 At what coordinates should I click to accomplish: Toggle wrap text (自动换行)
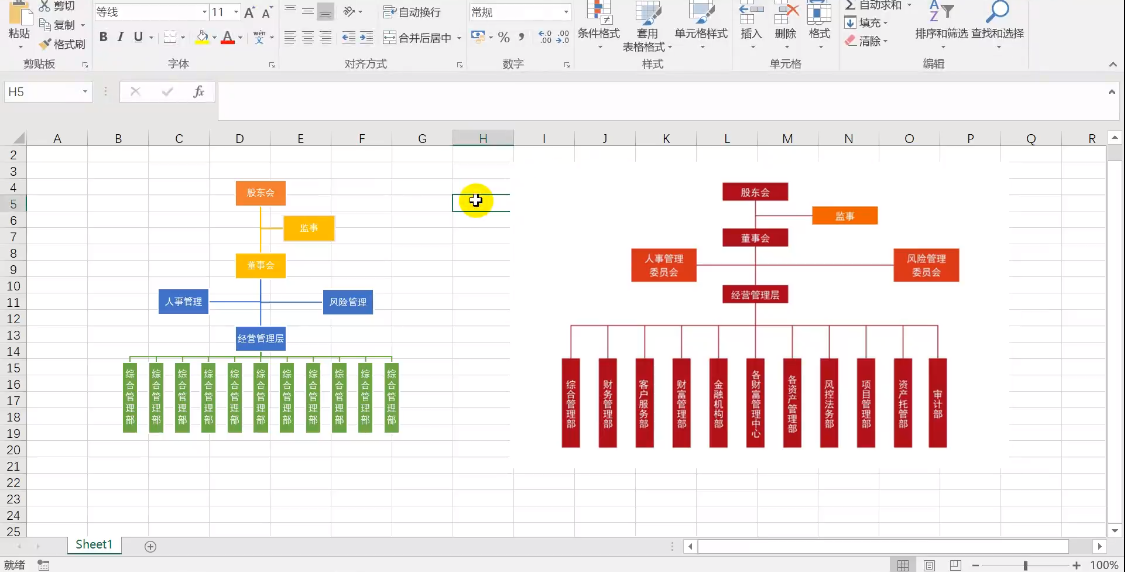[412, 11]
